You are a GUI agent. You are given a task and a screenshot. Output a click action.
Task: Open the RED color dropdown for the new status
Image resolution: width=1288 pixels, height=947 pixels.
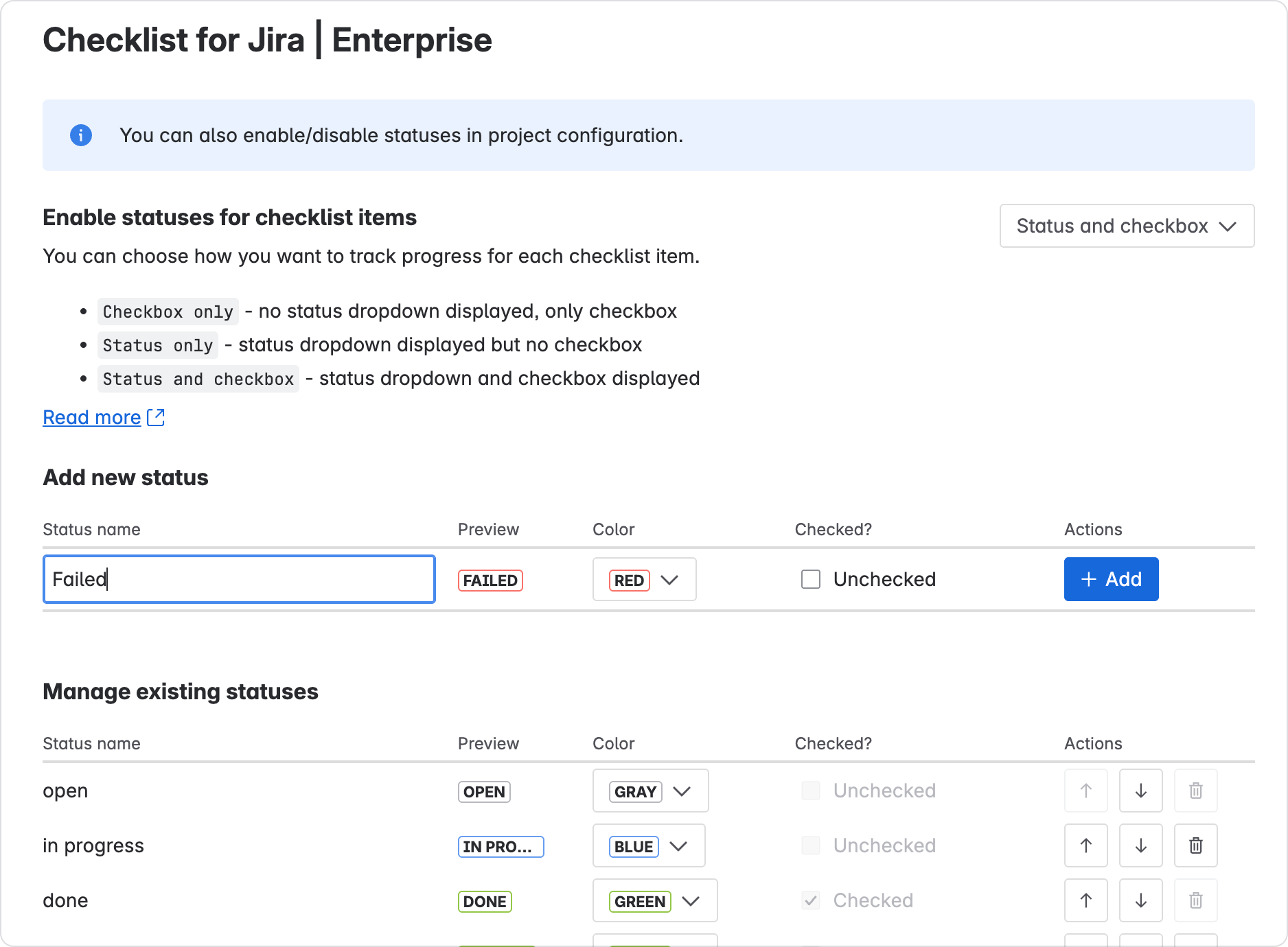tap(645, 580)
